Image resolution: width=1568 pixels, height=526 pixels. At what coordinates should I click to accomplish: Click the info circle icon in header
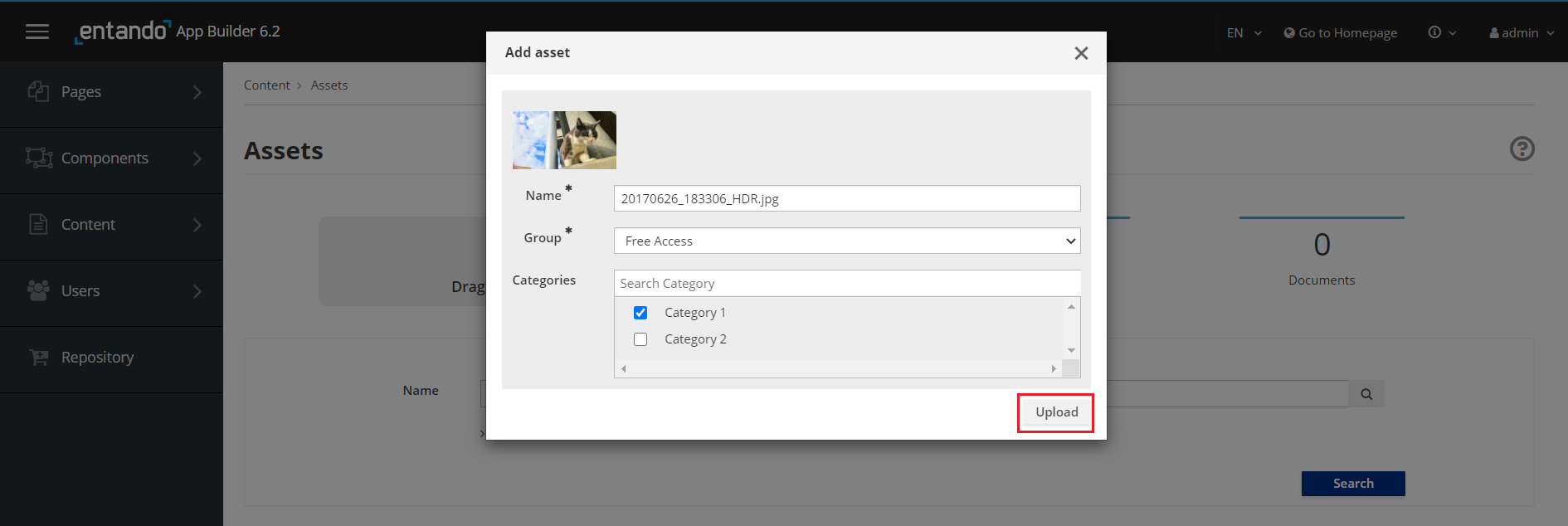tap(1434, 32)
